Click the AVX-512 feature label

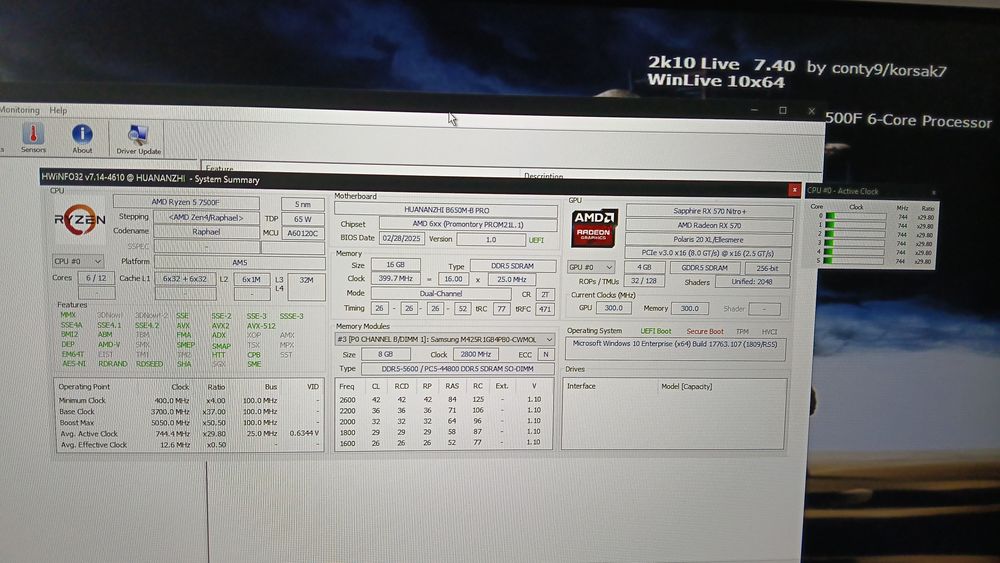(261, 326)
